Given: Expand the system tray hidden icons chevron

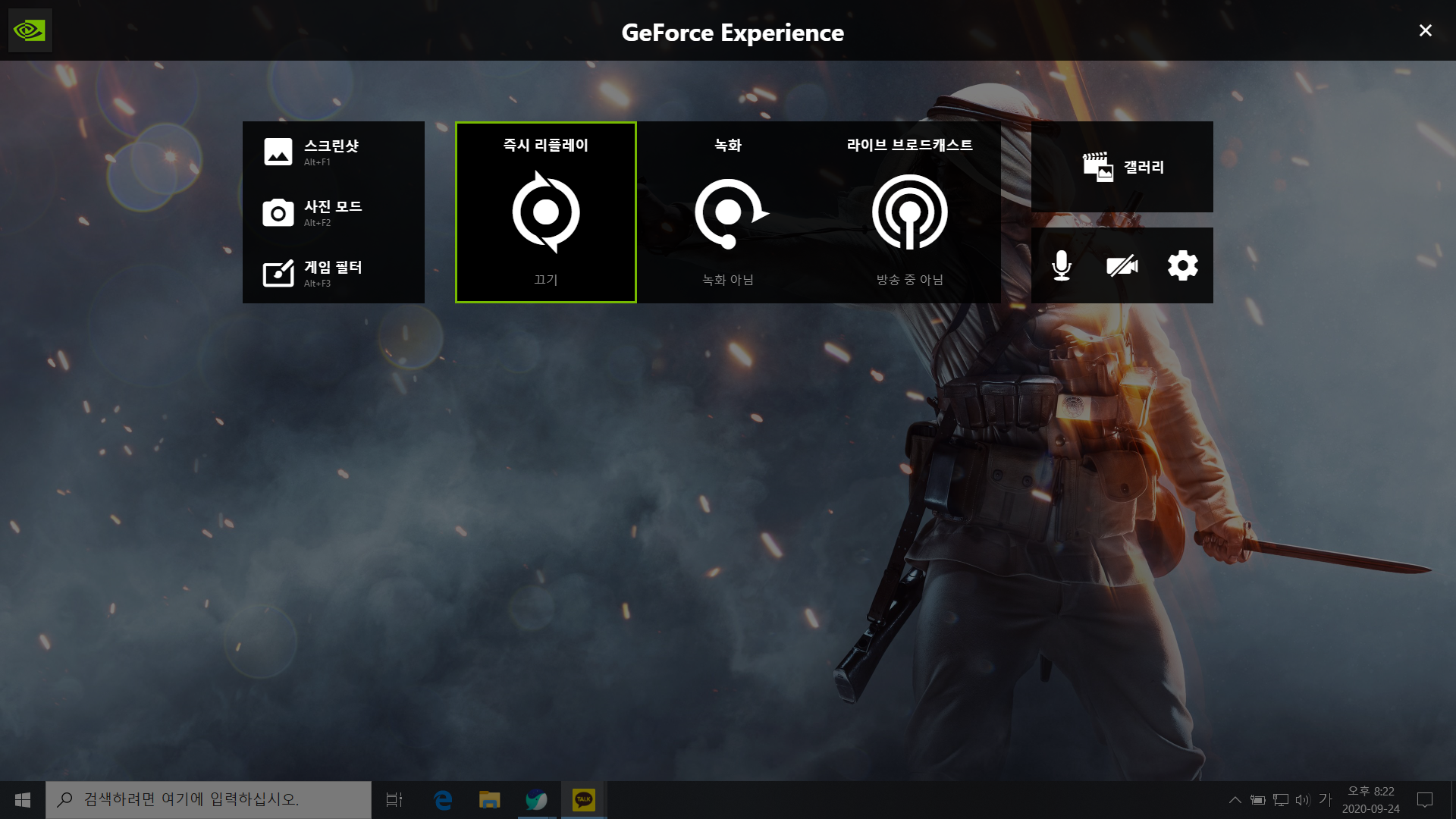Looking at the screenshot, I should [1235, 799].
